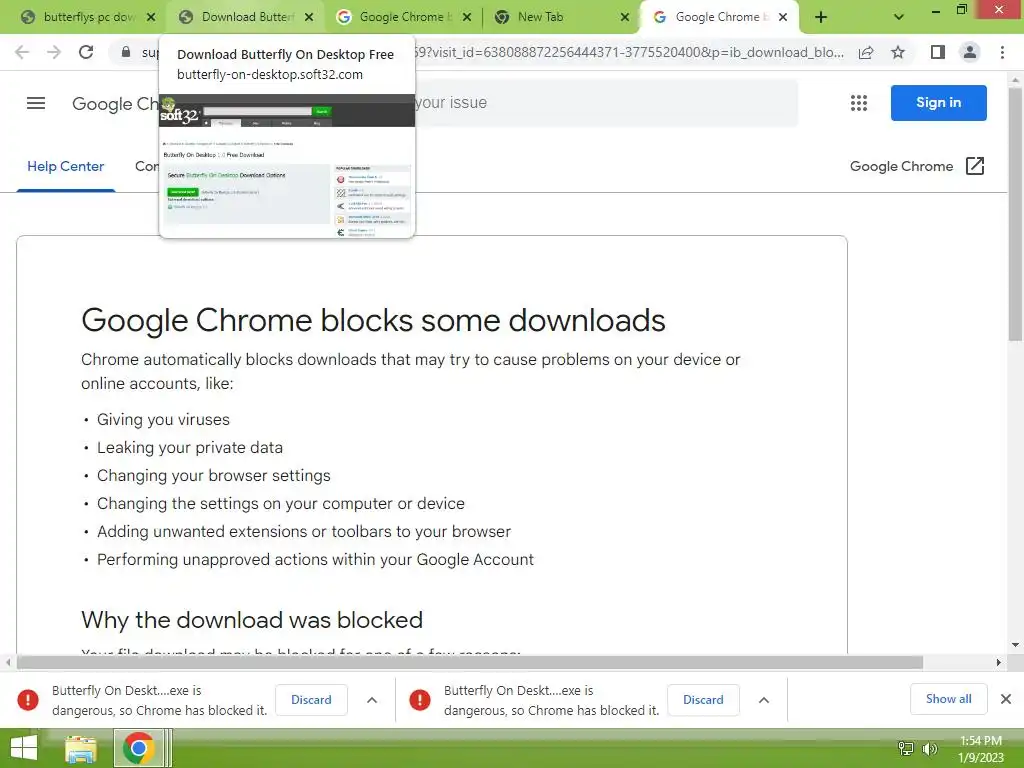Discard the first blocked download
Viewport: 1024px width, 768px height.
[311, 699]
